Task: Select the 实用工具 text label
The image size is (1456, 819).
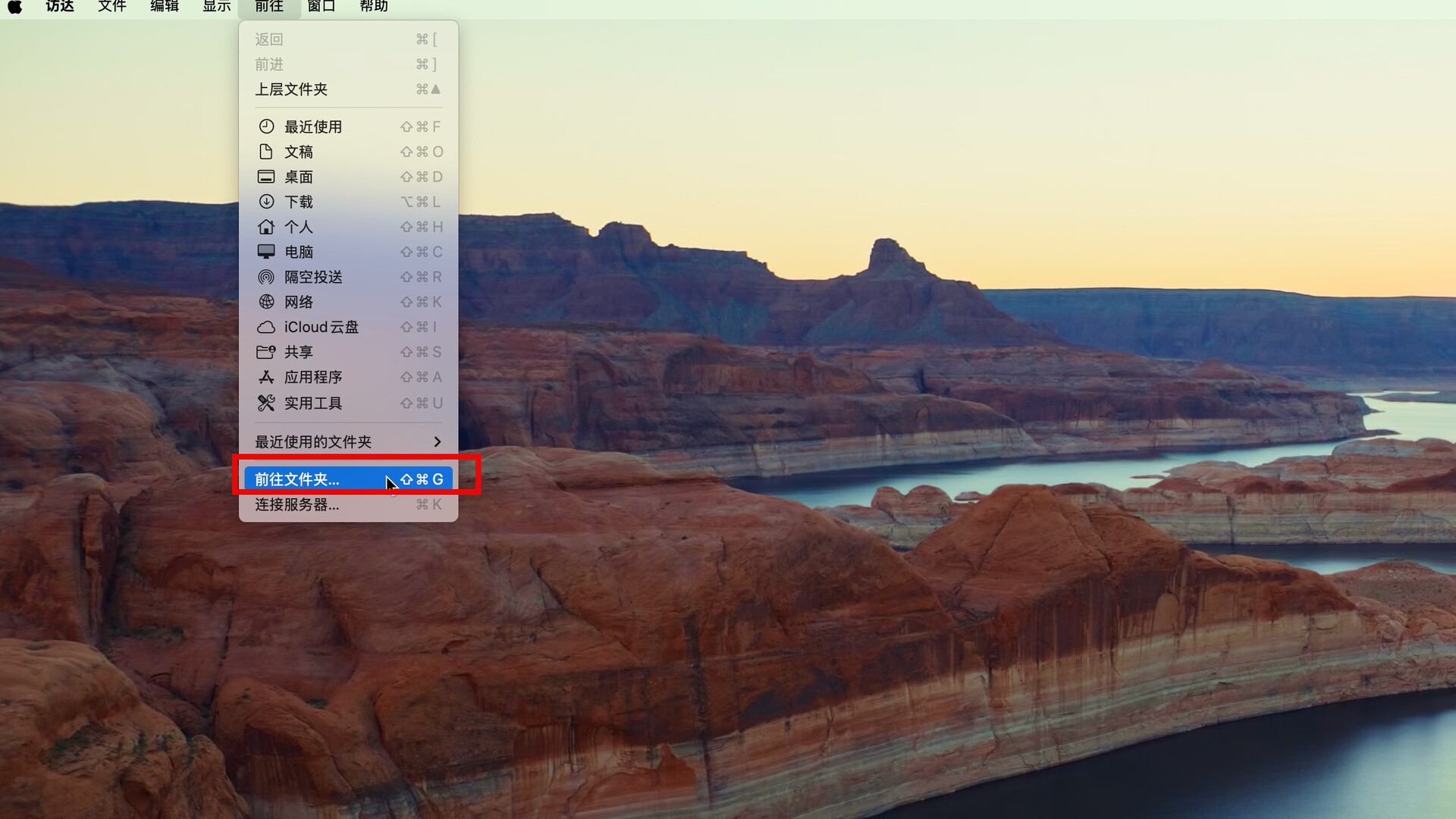Action: point(313,403)
